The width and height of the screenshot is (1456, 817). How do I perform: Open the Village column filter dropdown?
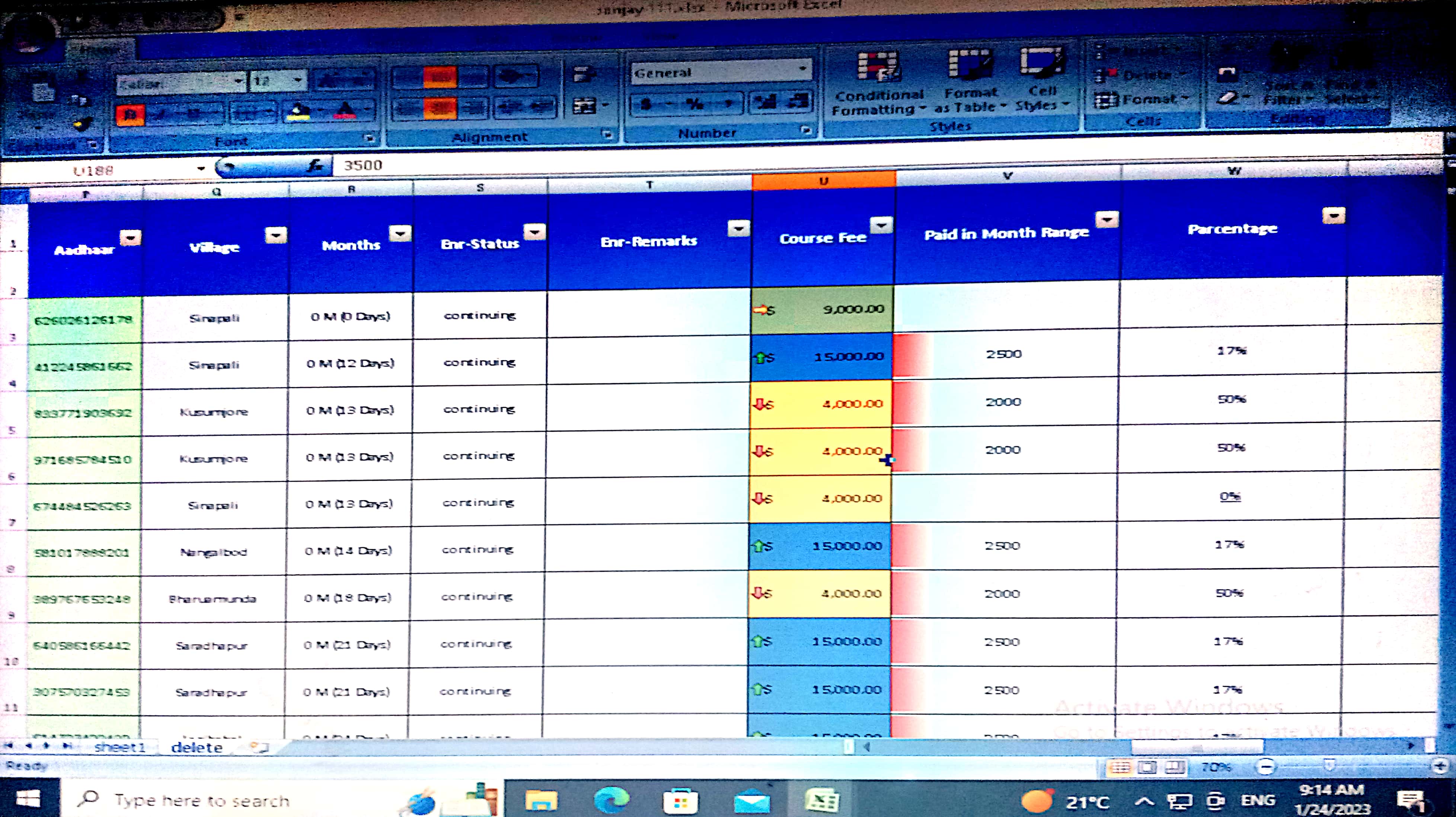pyautogui.click(x=276, y=234)
